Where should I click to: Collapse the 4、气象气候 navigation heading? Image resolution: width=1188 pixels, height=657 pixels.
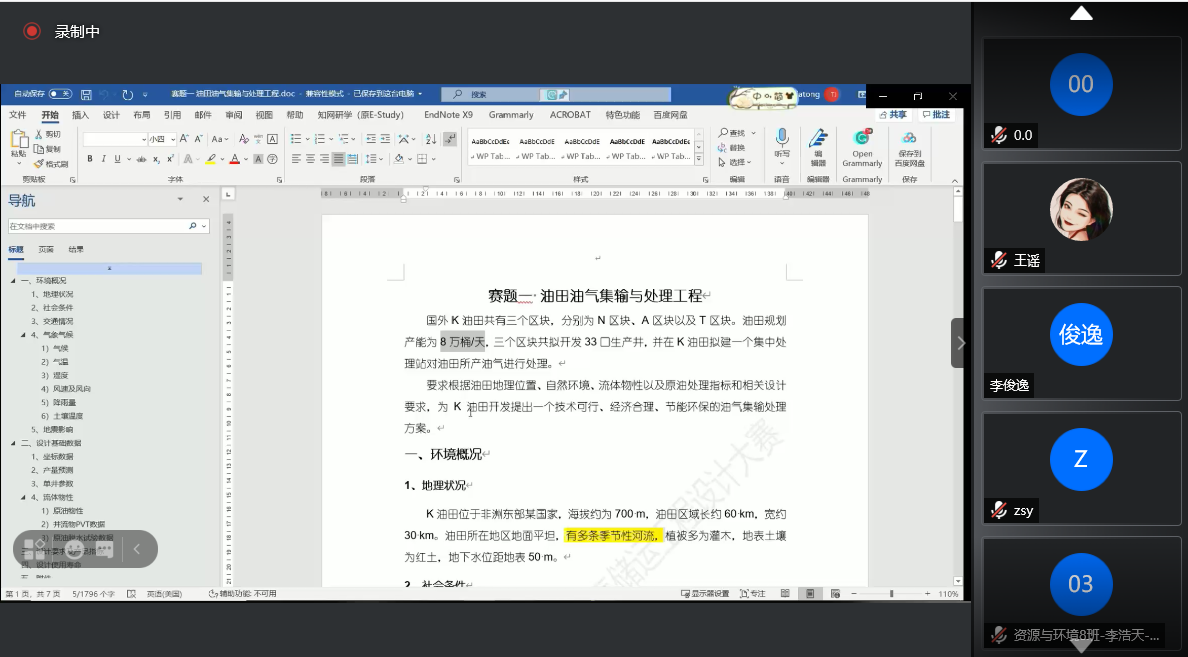point(23,335)
